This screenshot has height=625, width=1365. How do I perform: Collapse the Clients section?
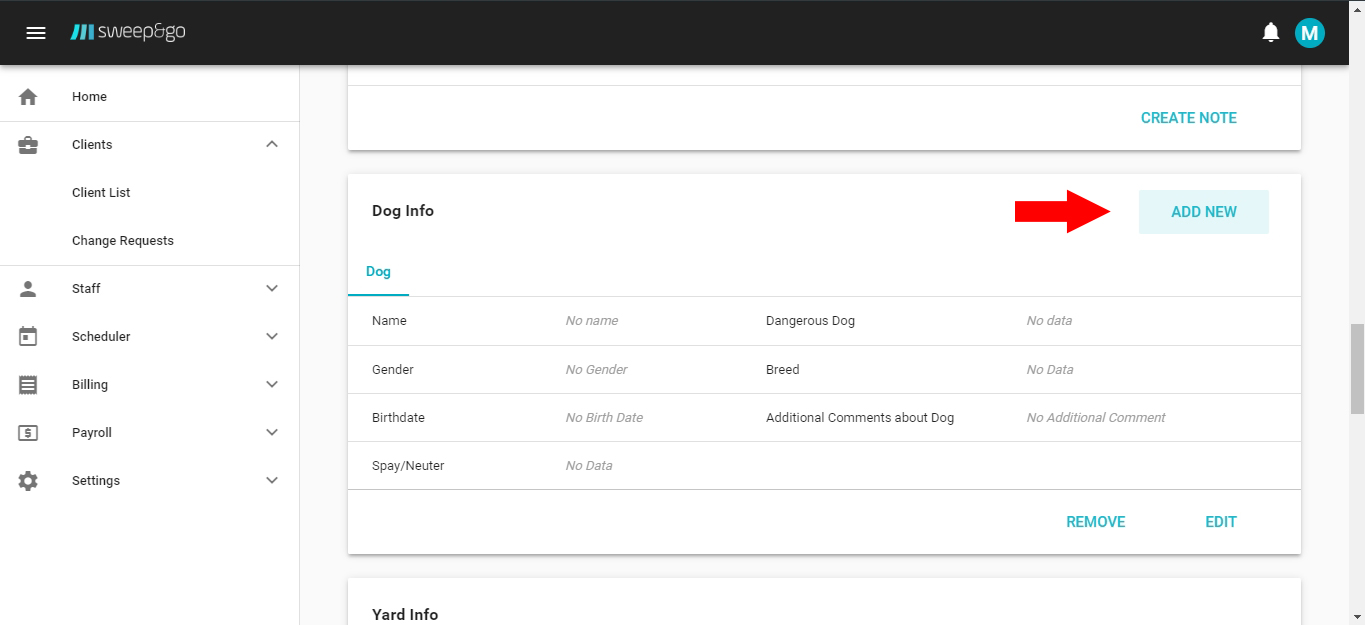pos(271,143)
